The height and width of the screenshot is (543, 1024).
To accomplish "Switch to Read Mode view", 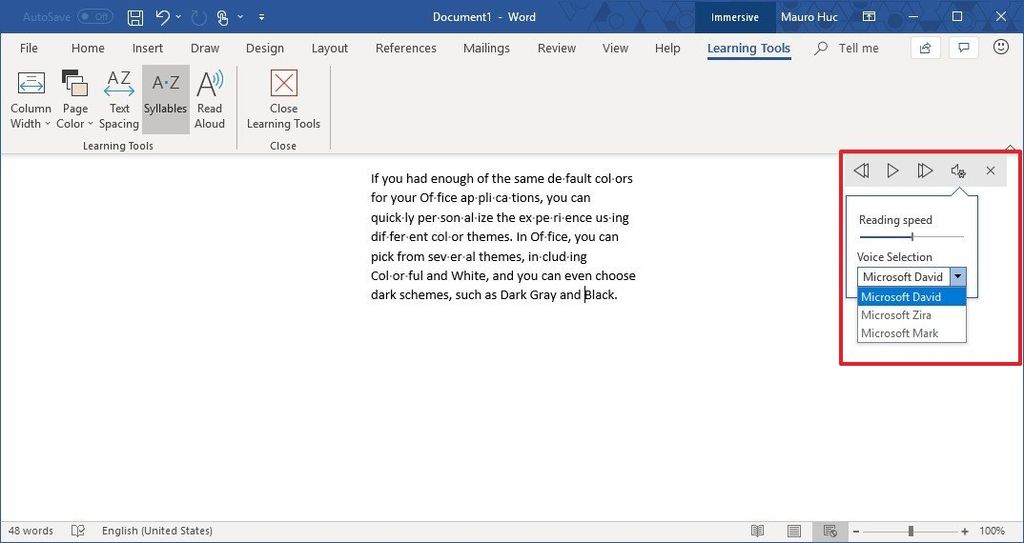I will tap(757, 531).
